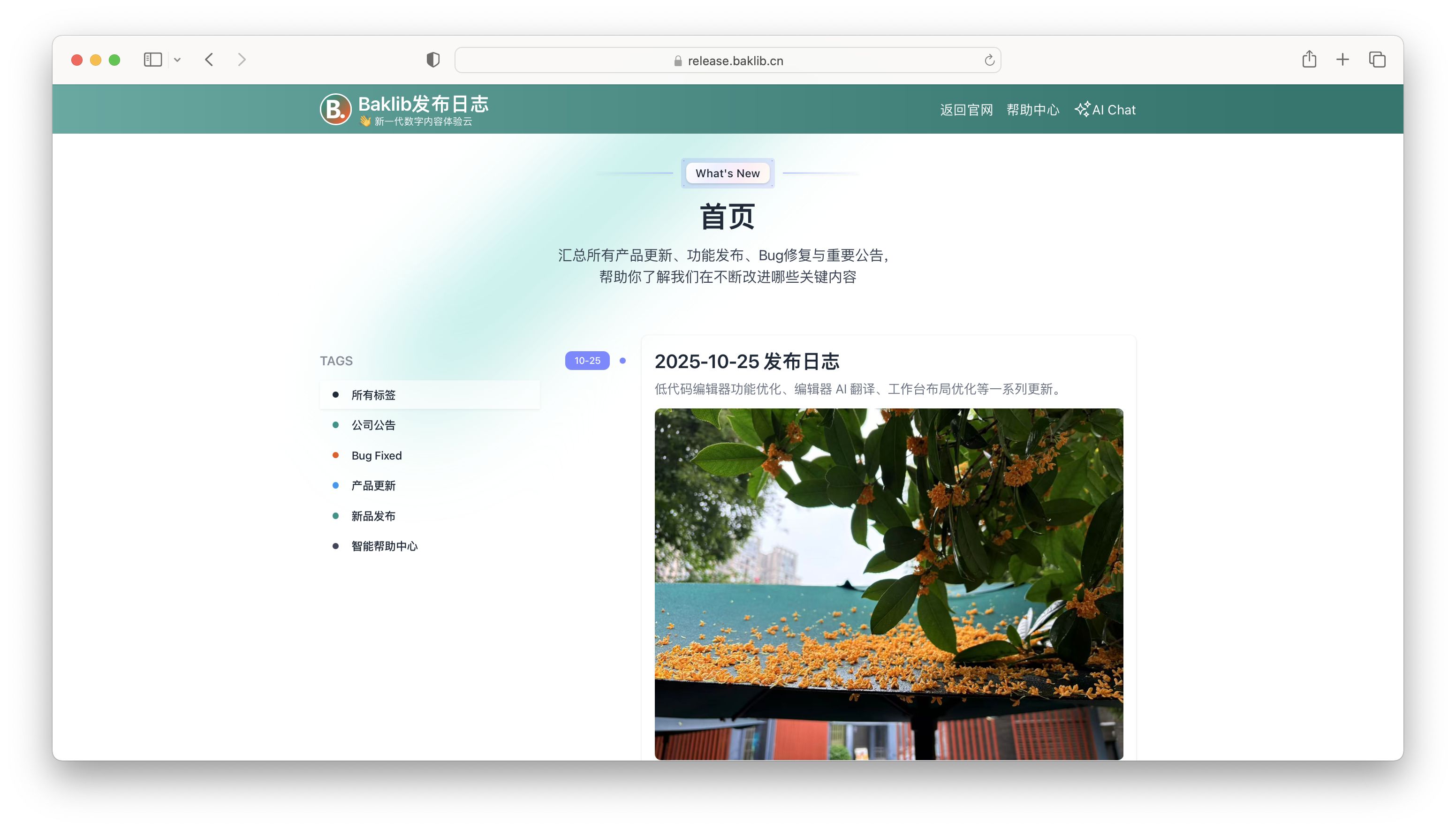
Task: Filter by the Bug Fixed tag
Action: coord(376,455)
